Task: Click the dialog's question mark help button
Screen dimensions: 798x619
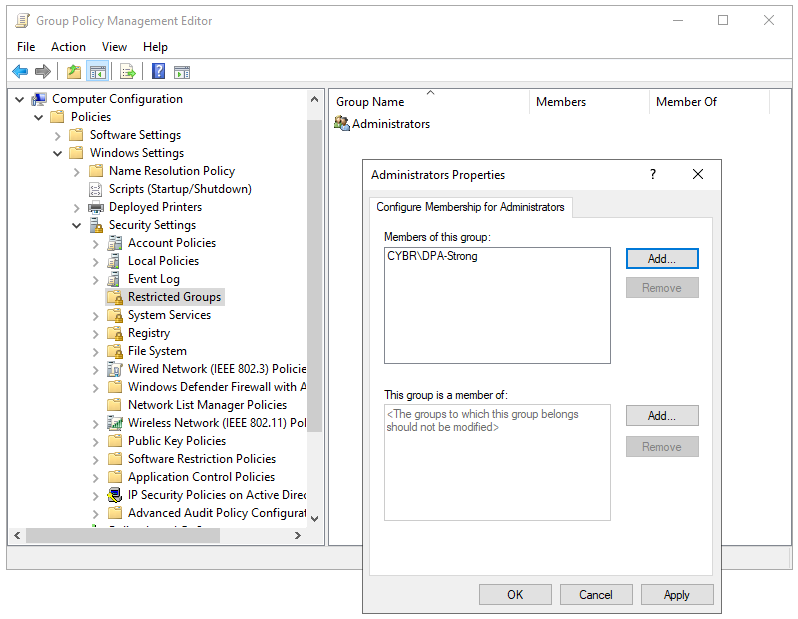Action: (653, 174)
